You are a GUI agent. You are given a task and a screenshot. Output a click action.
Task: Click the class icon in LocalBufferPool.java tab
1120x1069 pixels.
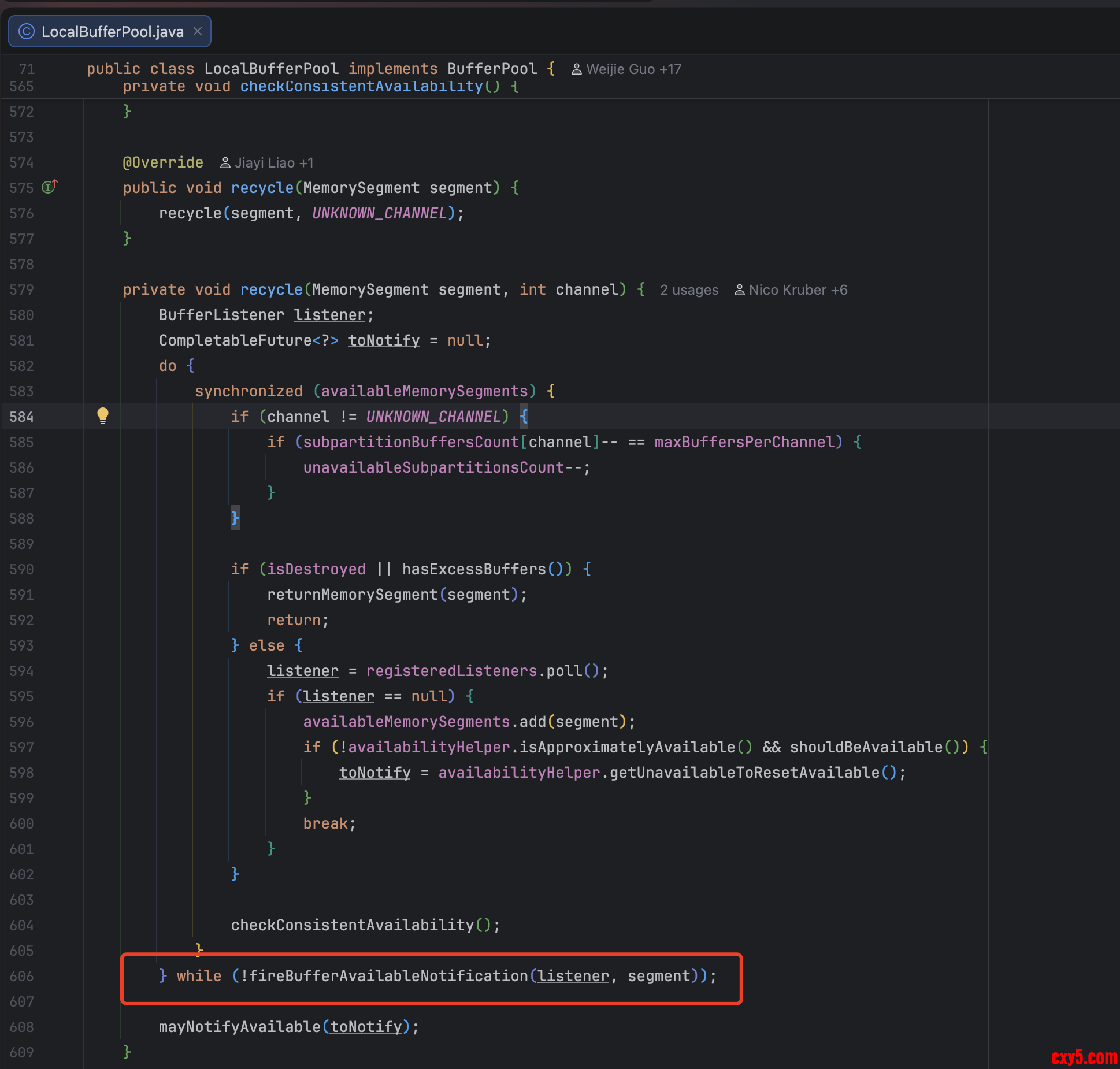click(27, 31)
